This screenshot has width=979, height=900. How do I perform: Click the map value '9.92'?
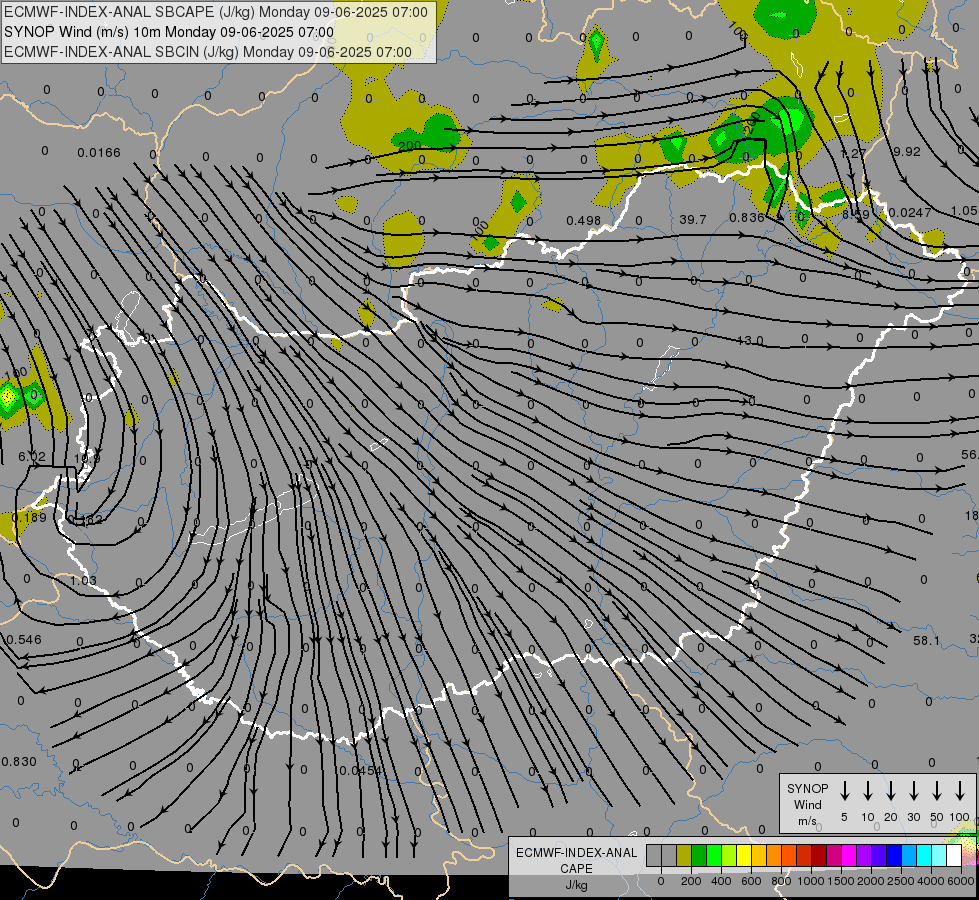(x=907, y=152)
